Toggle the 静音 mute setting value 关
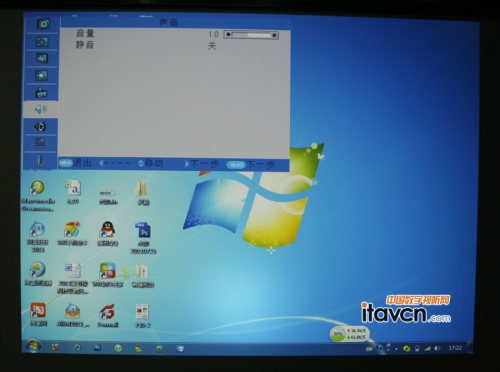Viewport: 500px width, 372px height. [212, 46]
